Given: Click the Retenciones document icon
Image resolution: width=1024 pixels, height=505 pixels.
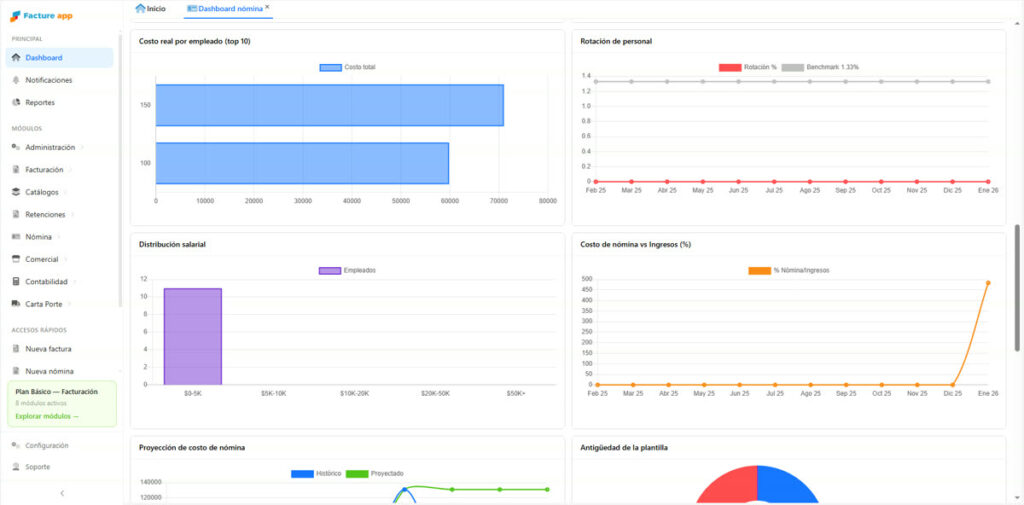Looking at the screenshot, I should click(x=16, y=214).
